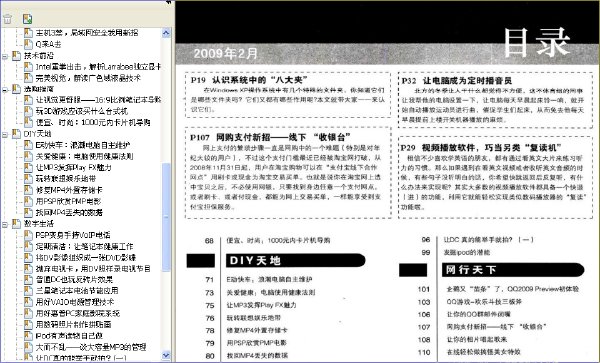Click the black 网行天下 section banner

(513, 270)
